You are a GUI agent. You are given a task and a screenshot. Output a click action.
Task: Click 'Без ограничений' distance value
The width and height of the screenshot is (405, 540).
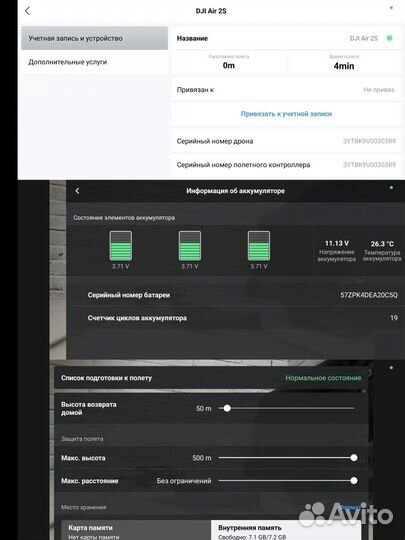[184, 481]
